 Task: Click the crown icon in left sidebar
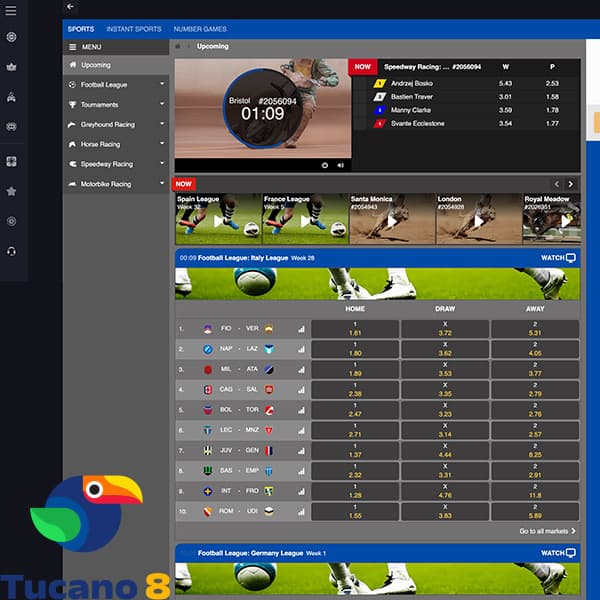coord(11,68)
